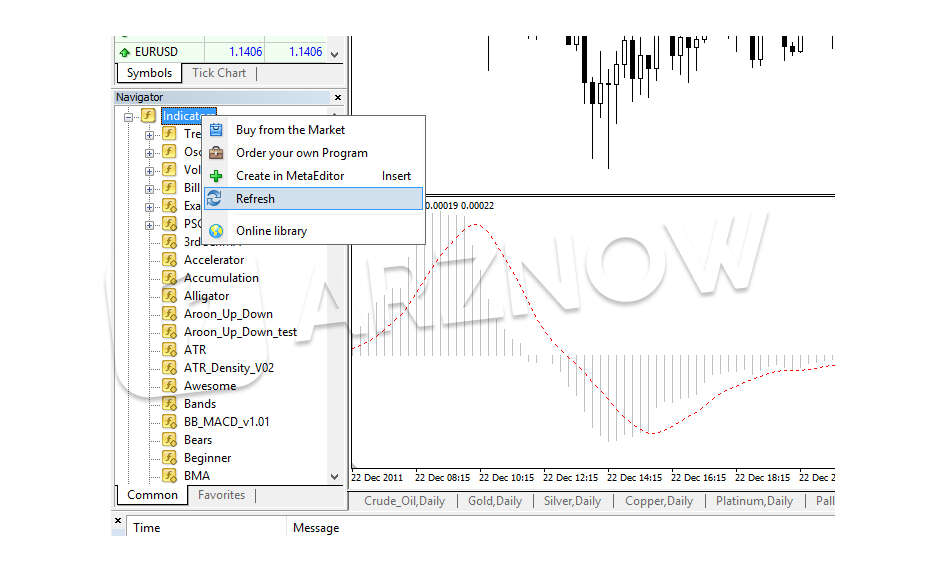This screenshot has height=572, width=944.
Task: Select the Aroon_Up_Down_test indicator name
Action: click(240, 332)
